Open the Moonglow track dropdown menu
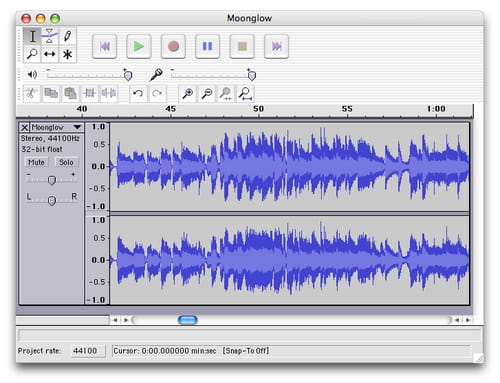 point(77,127)
